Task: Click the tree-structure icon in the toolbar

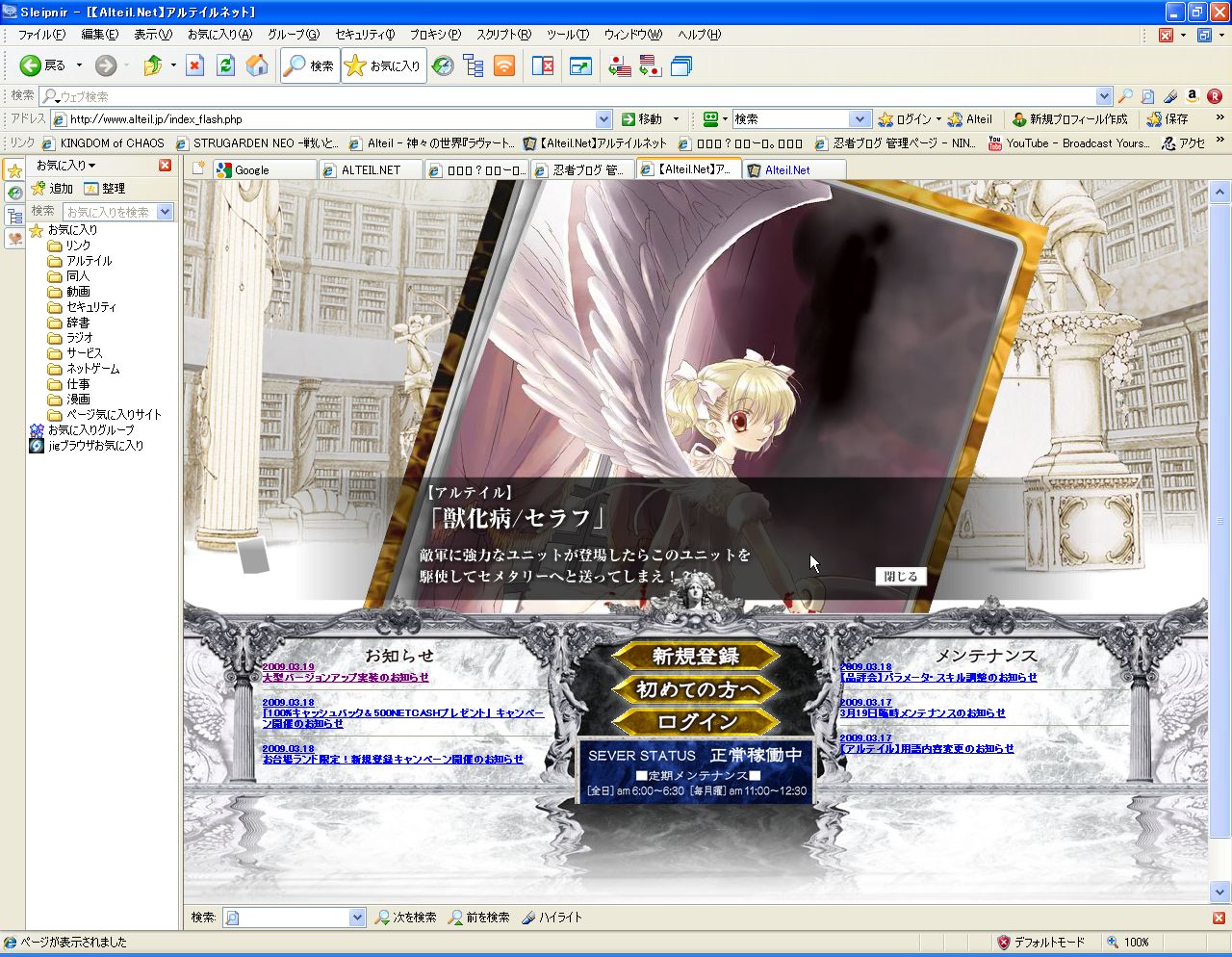Action: pyautogui.click(x=474, y=65)
